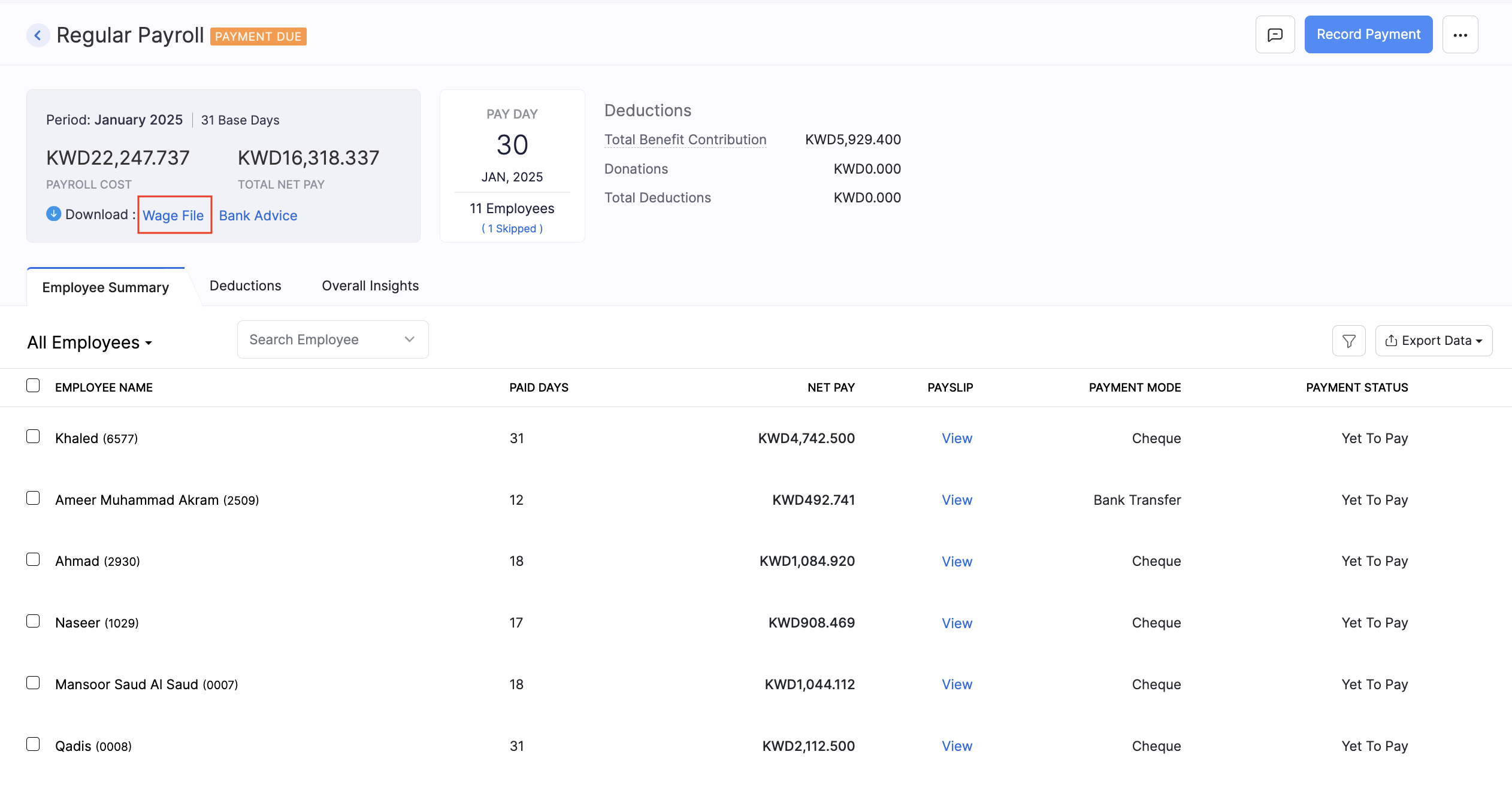This screenshot has height=788, width=1512.
Task: Switch to the Deductions tab
Action: point(245,286)
